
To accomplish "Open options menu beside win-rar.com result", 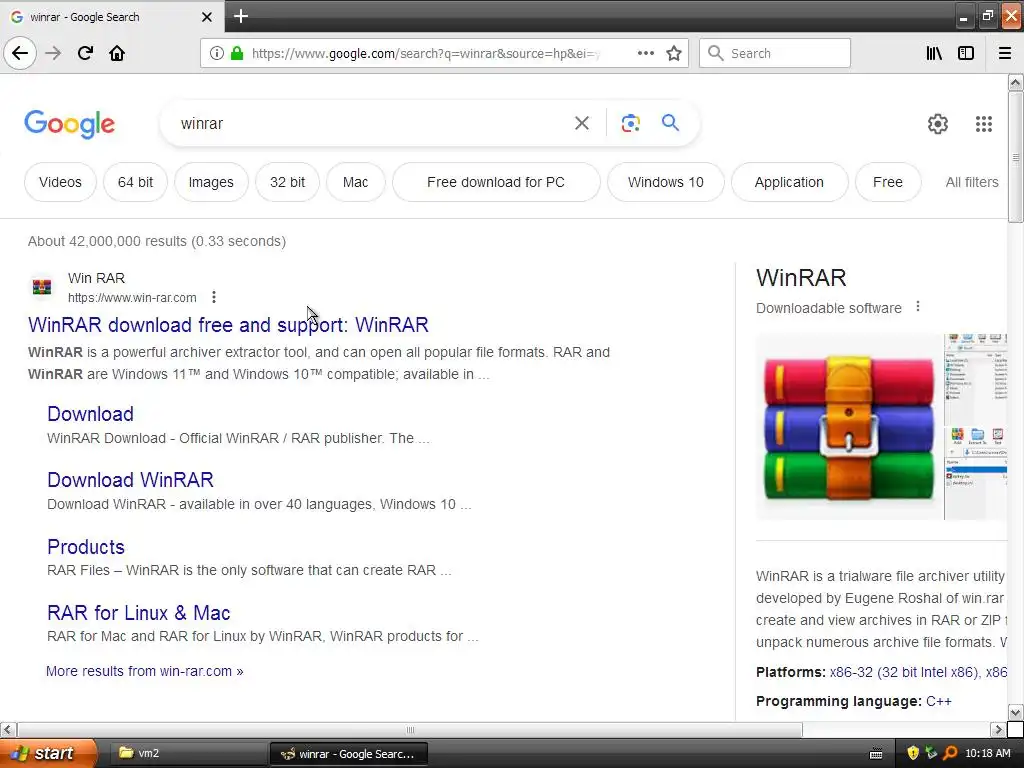I will [x=214, y=297].
